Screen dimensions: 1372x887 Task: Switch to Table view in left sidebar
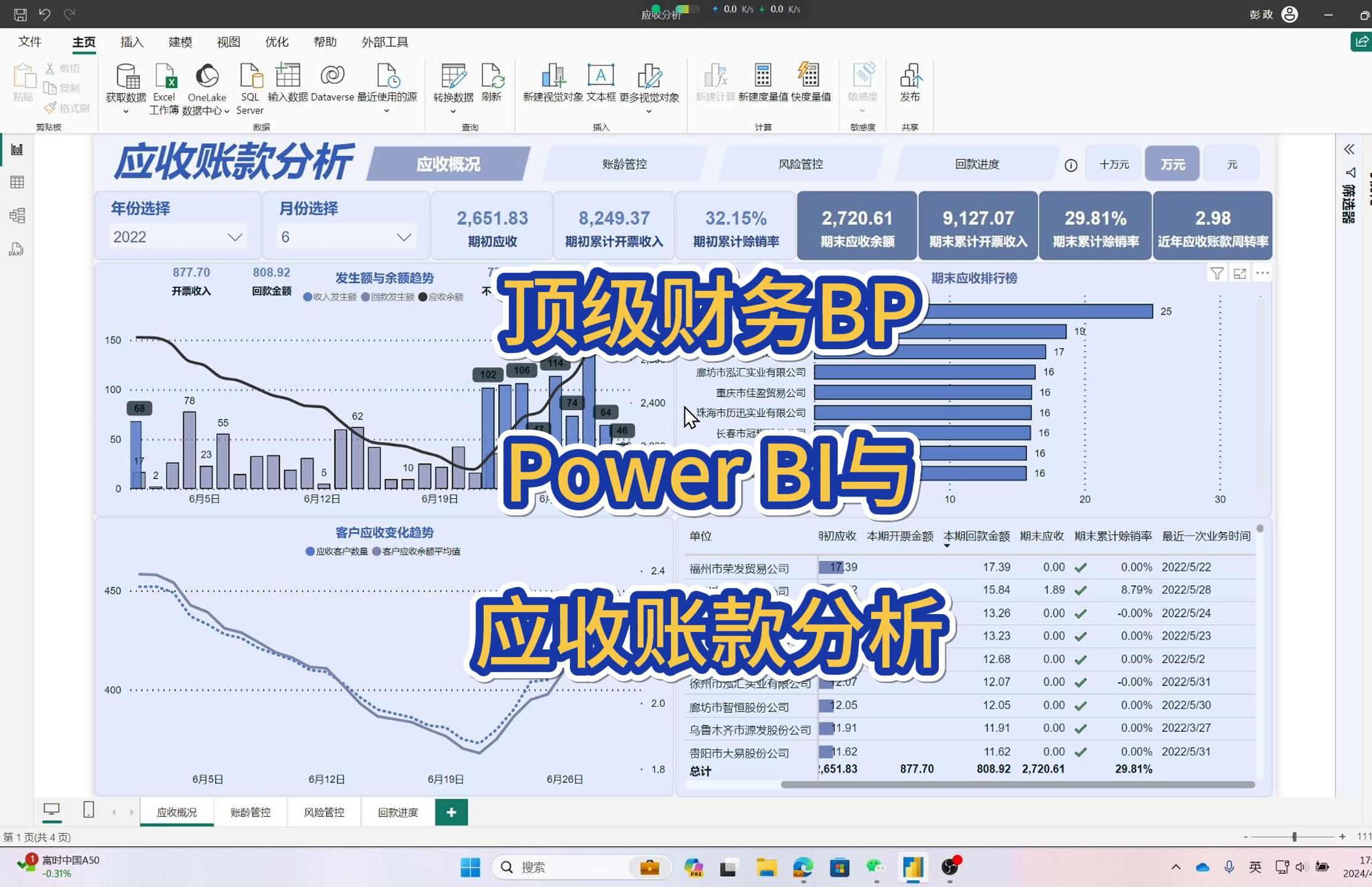point(17,182)
